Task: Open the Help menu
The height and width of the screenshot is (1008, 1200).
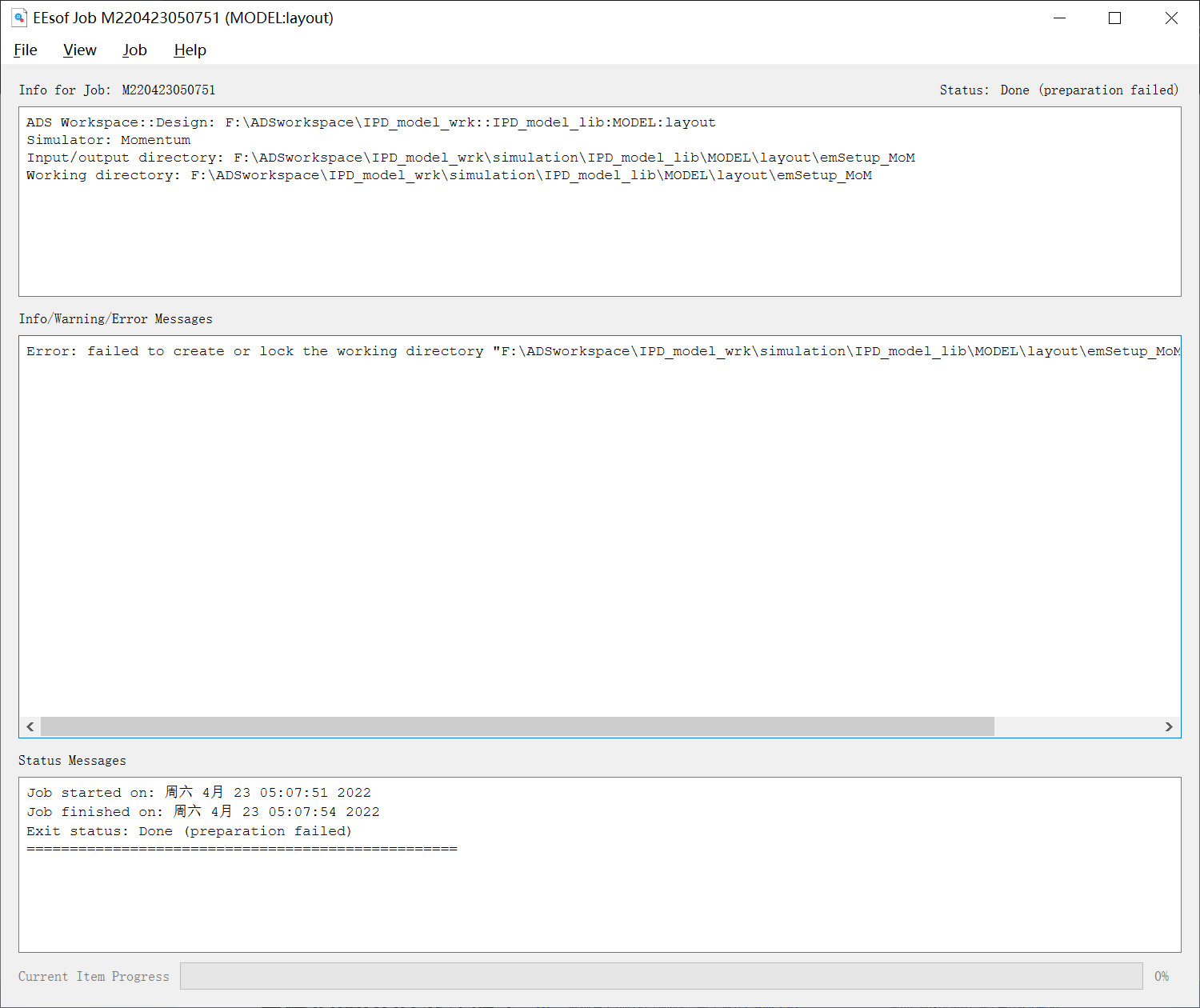Action: coord(190,50)
